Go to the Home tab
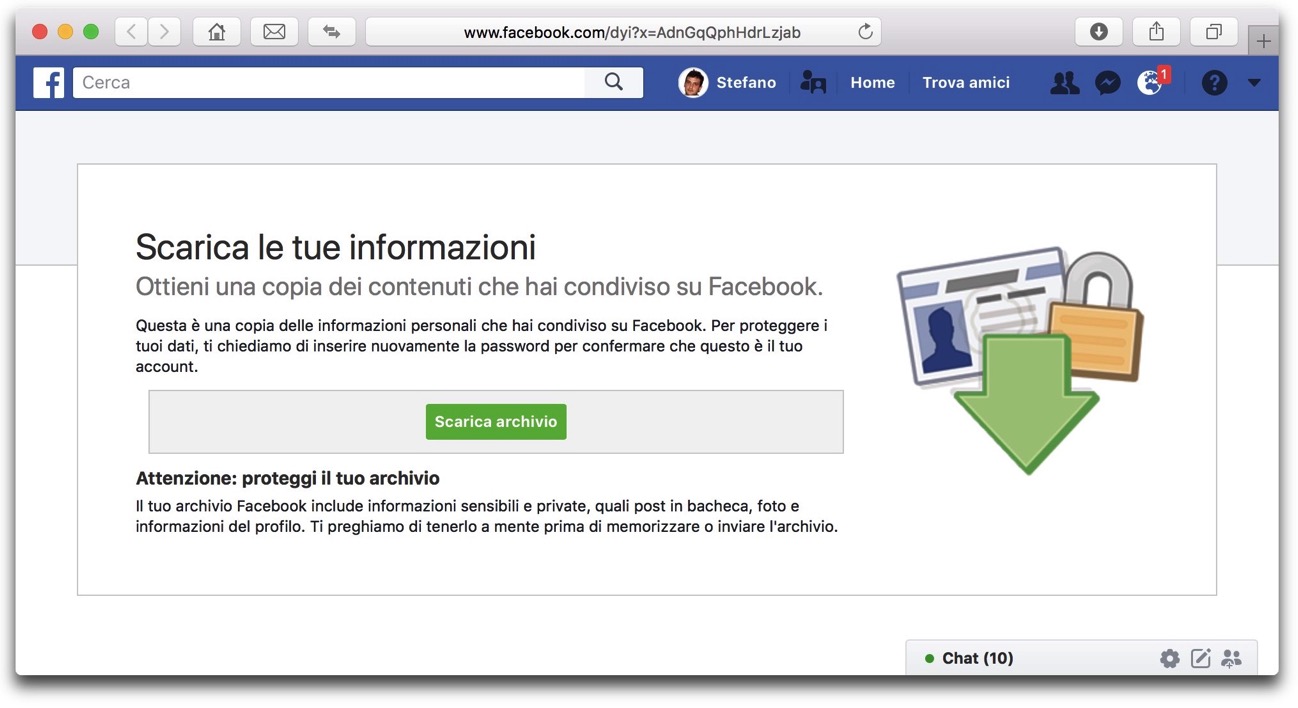Viewport: 1298px width, 708px height. [872, 83]
